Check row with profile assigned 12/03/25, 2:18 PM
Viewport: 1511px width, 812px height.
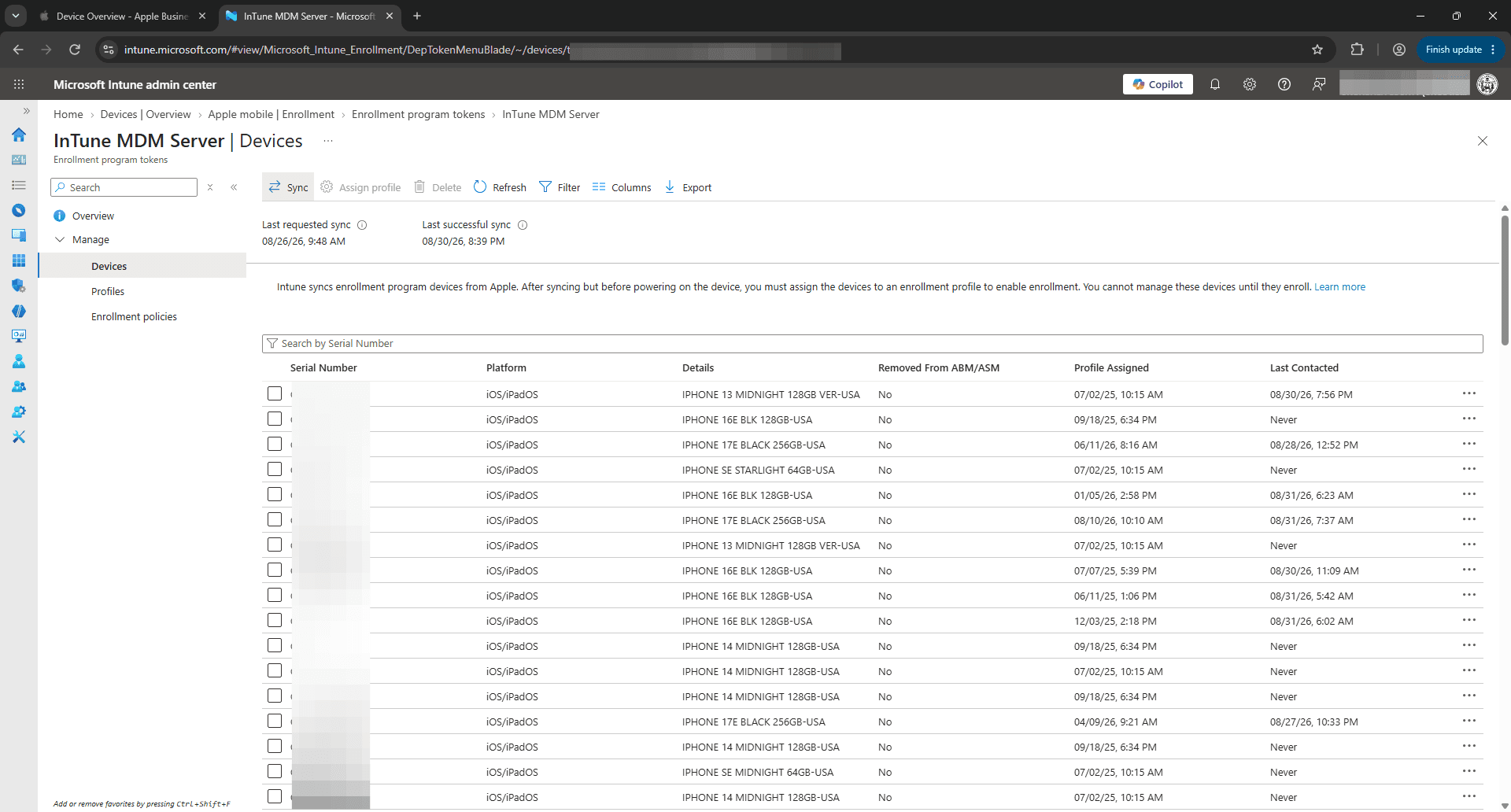tap(275, 620)
